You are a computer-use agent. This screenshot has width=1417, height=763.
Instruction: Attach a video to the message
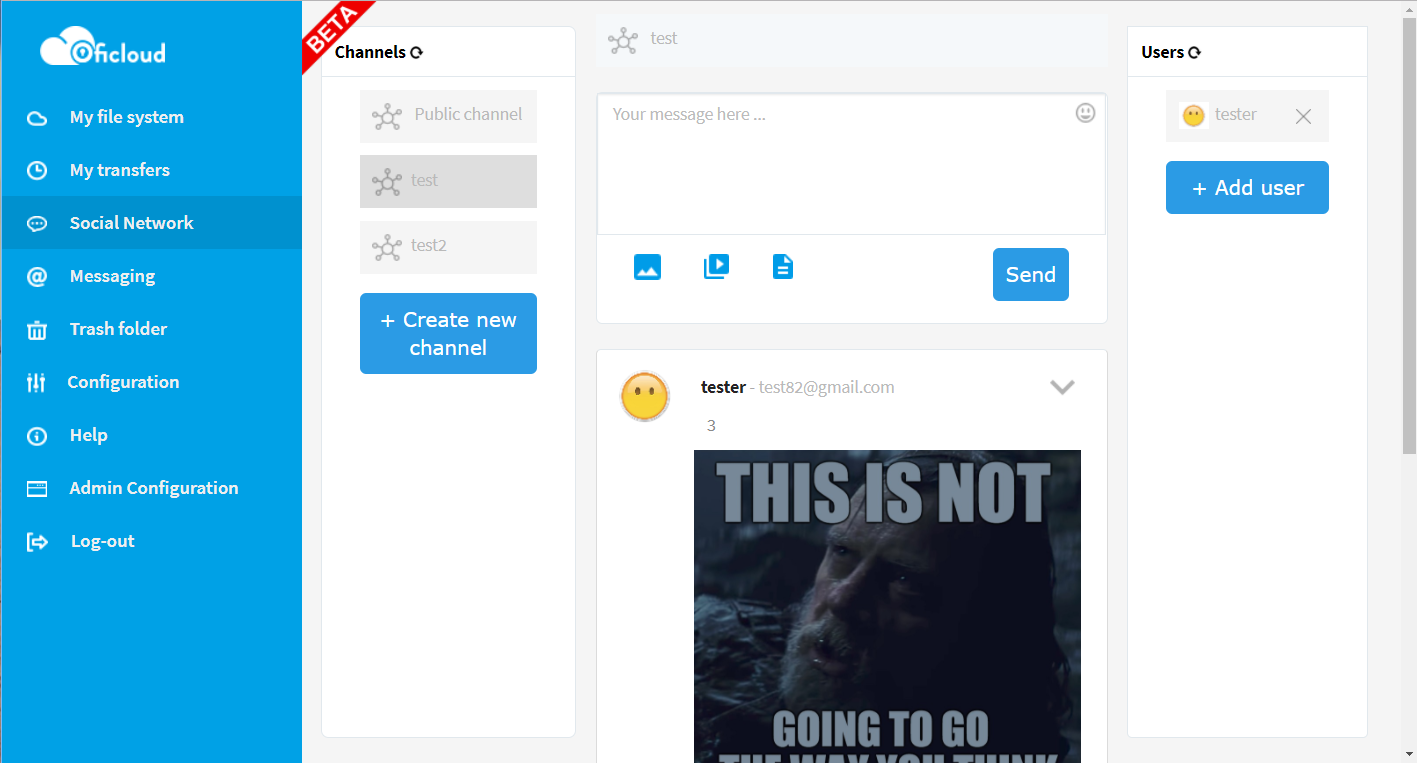716,266
